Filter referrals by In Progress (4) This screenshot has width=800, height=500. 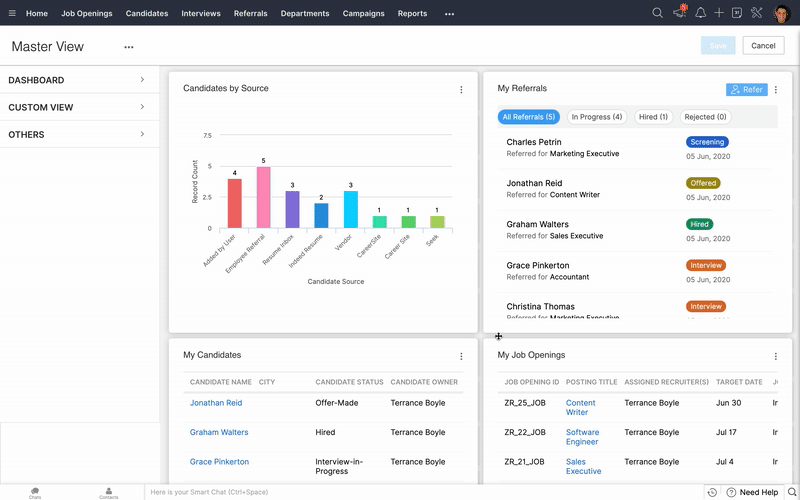[x=596, y=117]
